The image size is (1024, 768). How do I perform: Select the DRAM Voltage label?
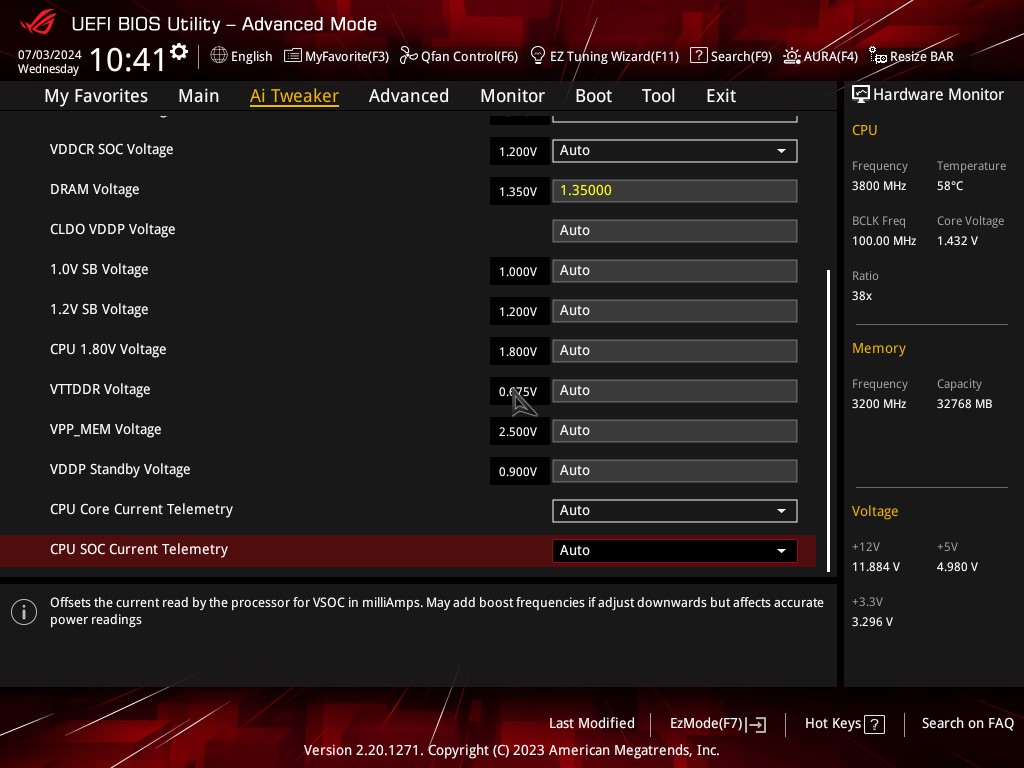(x=95, y=189)
